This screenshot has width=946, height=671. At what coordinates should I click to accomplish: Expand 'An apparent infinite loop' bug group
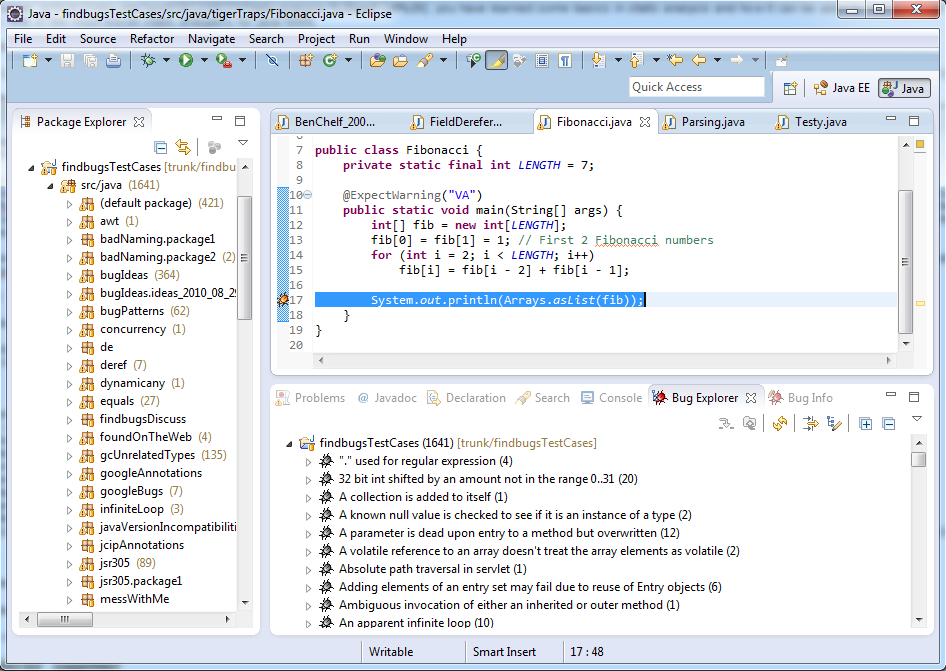[309, 623]
